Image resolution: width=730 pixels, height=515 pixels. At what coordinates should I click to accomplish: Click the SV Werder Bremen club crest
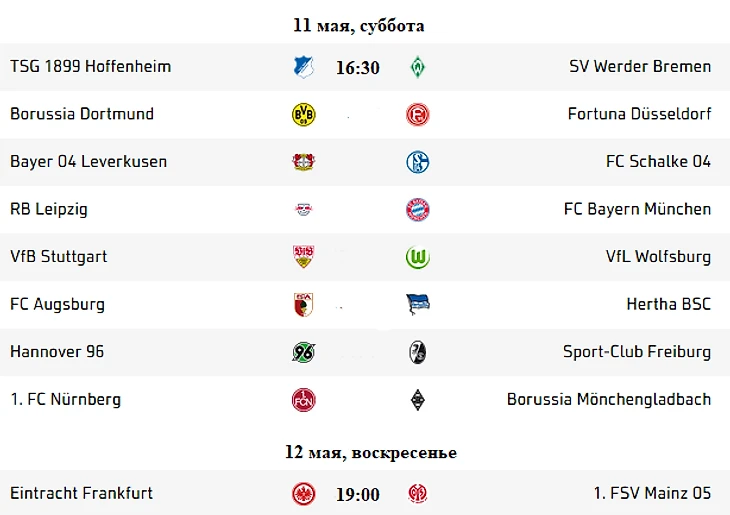[417, 67]
